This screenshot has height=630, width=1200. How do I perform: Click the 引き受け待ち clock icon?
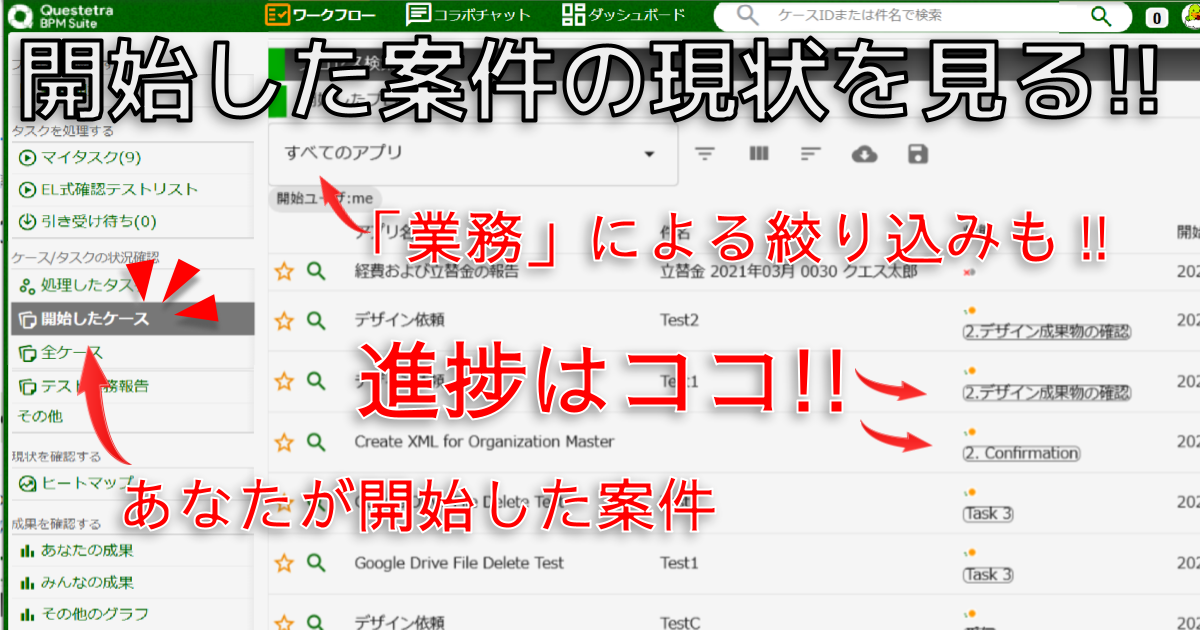click(27, 221)
